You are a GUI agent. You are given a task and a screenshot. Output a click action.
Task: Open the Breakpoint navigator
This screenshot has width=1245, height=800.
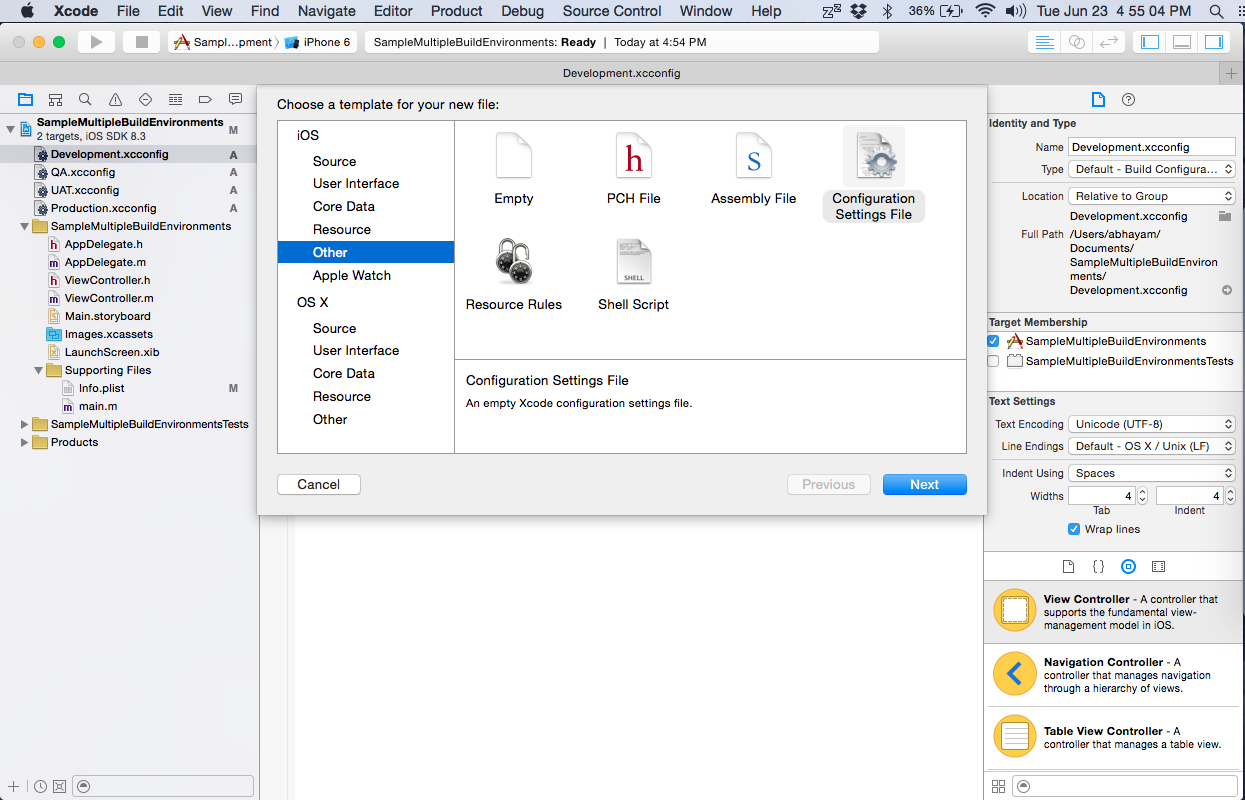pyautogui.click(x=206, y=99)
